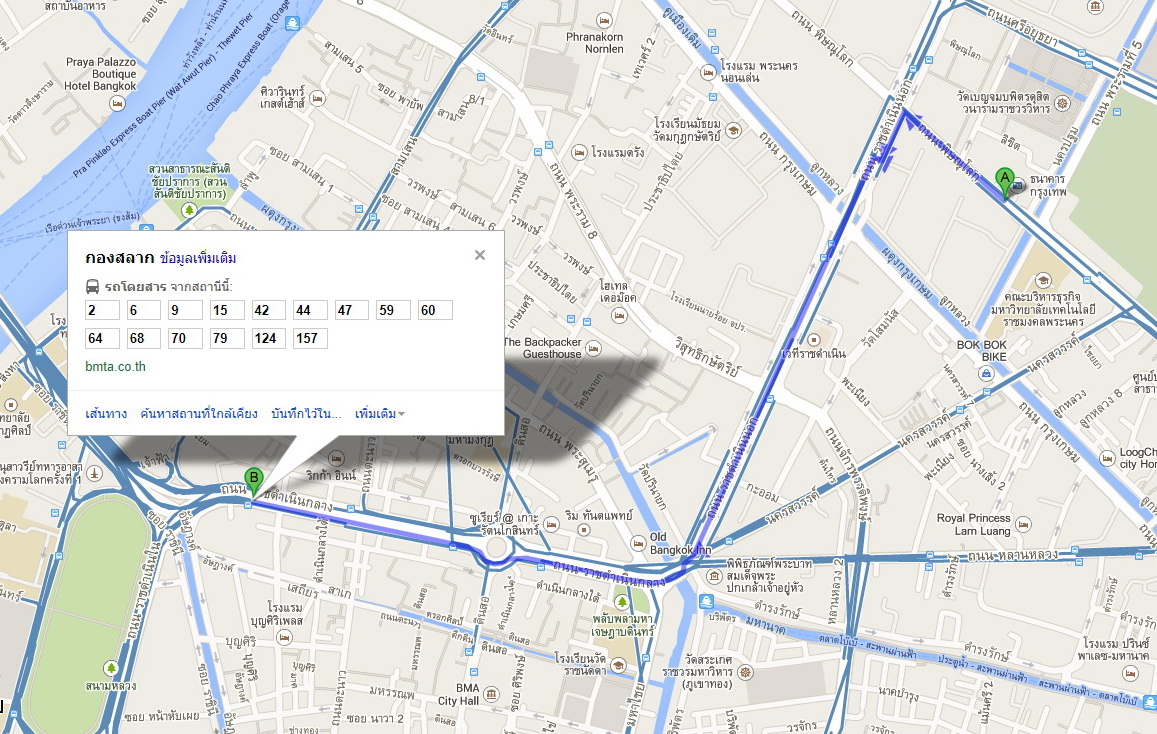The image size is (1157, 734).
Task: Click the BOK BOK BIKE icon
Action: click(987, 374)
